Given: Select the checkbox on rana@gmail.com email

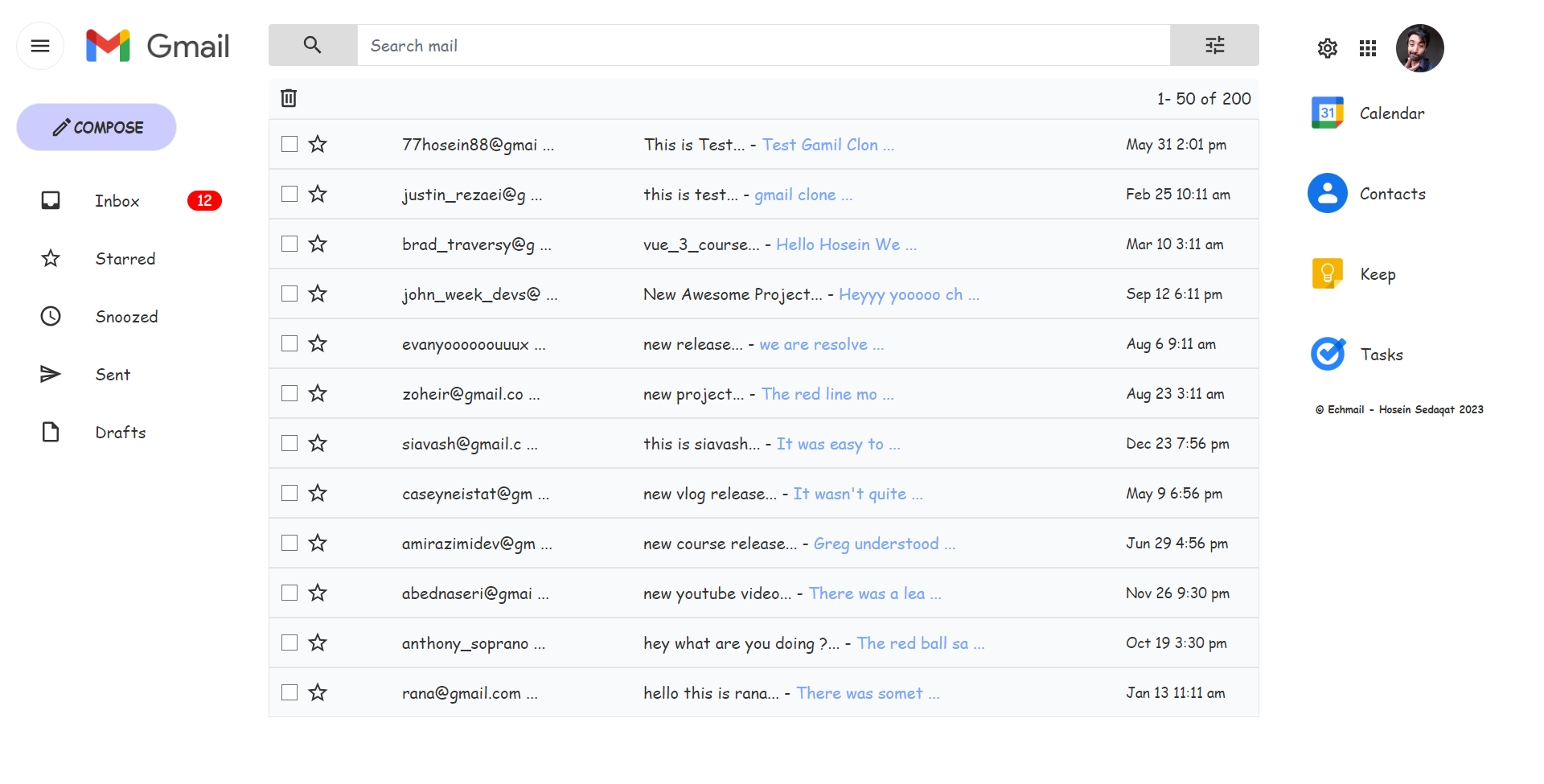Looking at the screenshot, I should (289, 692).
